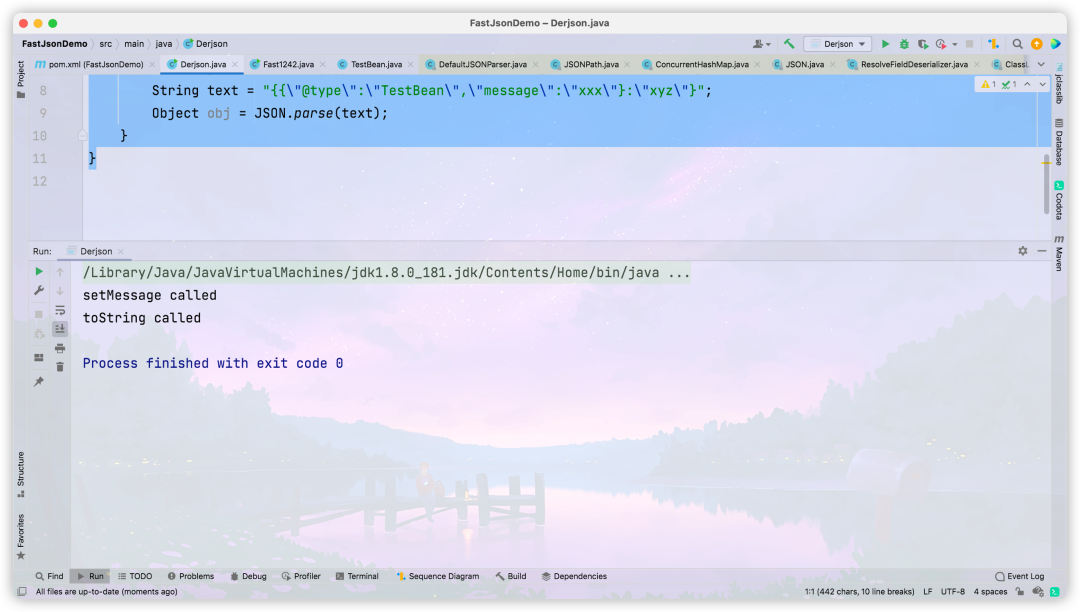This screenshot has width=1080, height=612.
Task: Run with coverage shield icon
Action: click(x=923, y=44)
